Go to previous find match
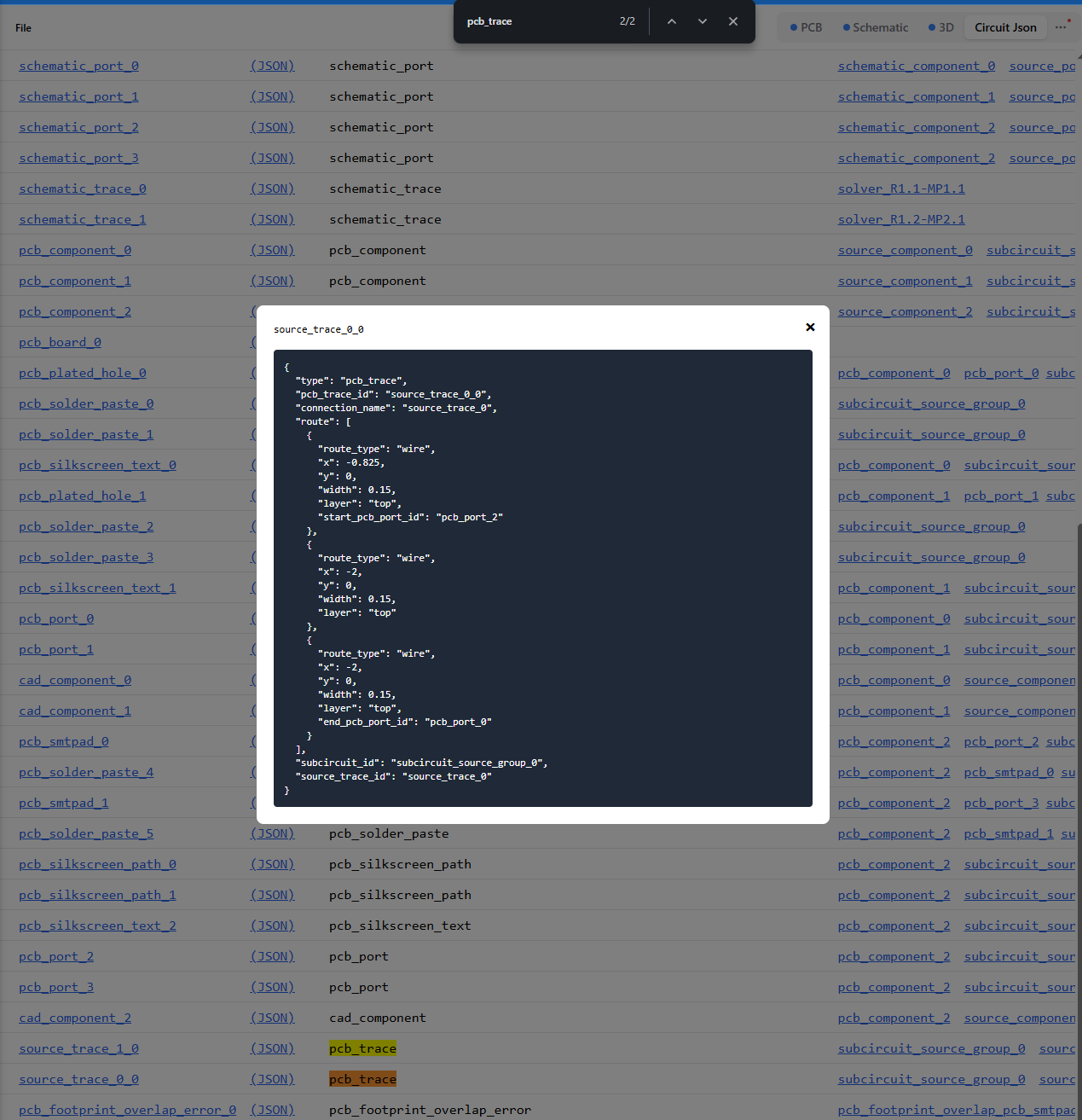The height and width of the screenshot is (1120, 1082). point(672,21)
